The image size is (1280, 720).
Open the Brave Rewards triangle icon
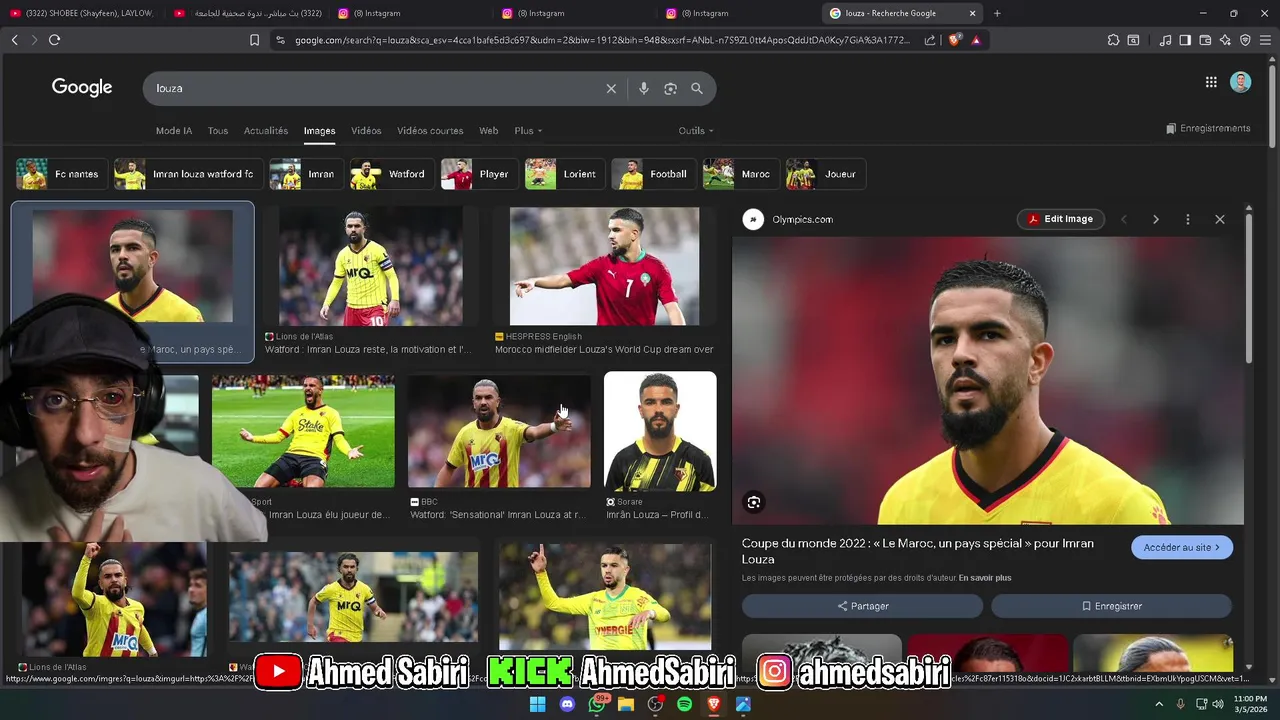pos(976,40)
